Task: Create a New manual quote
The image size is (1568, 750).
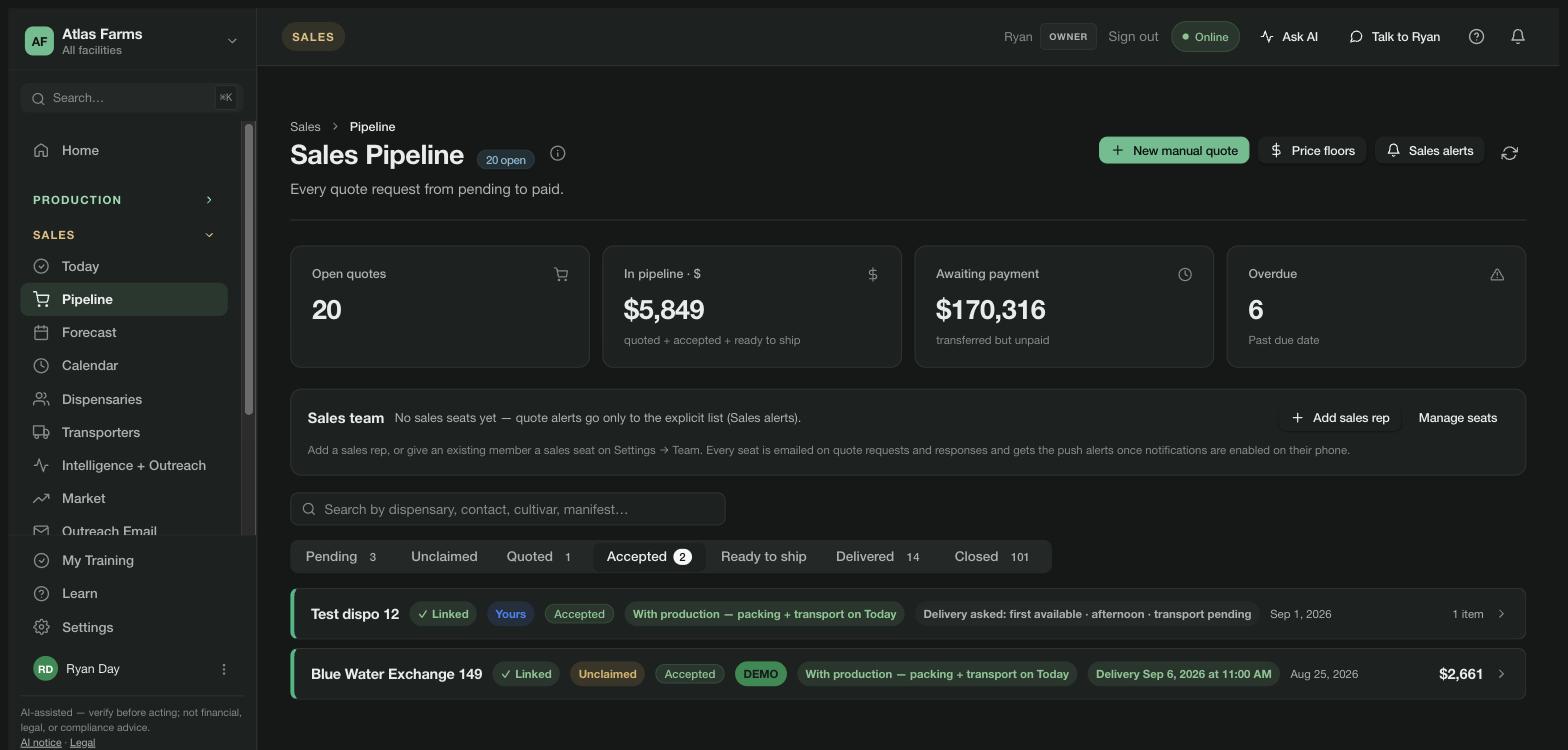Action: 1174,151
